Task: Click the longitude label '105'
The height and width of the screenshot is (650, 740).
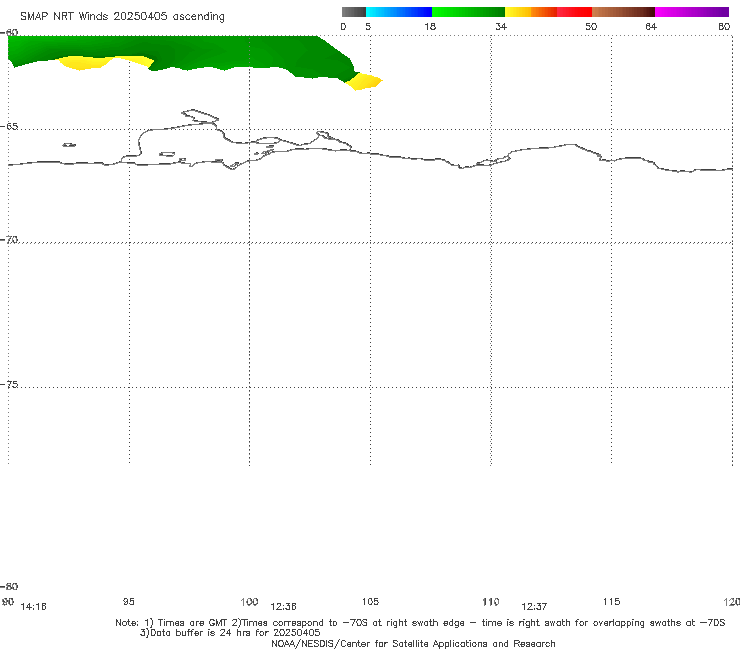Action: [370, 601]
